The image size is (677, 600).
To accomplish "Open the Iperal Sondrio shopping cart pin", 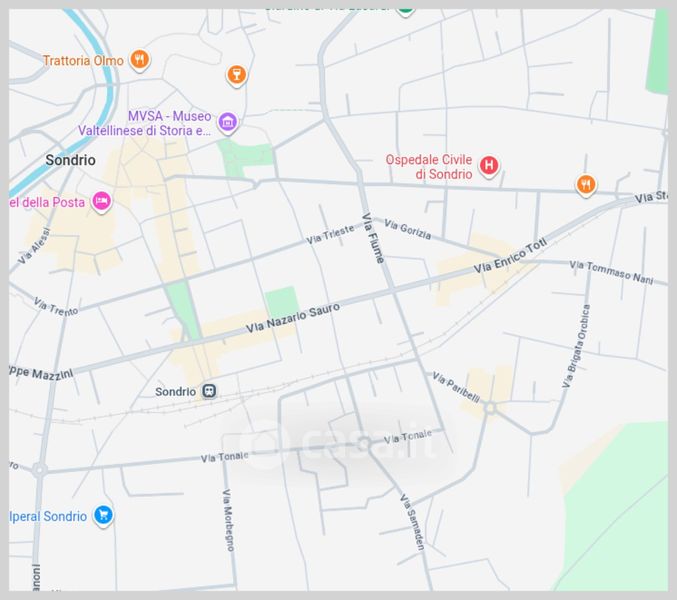I will click(102, 516).
